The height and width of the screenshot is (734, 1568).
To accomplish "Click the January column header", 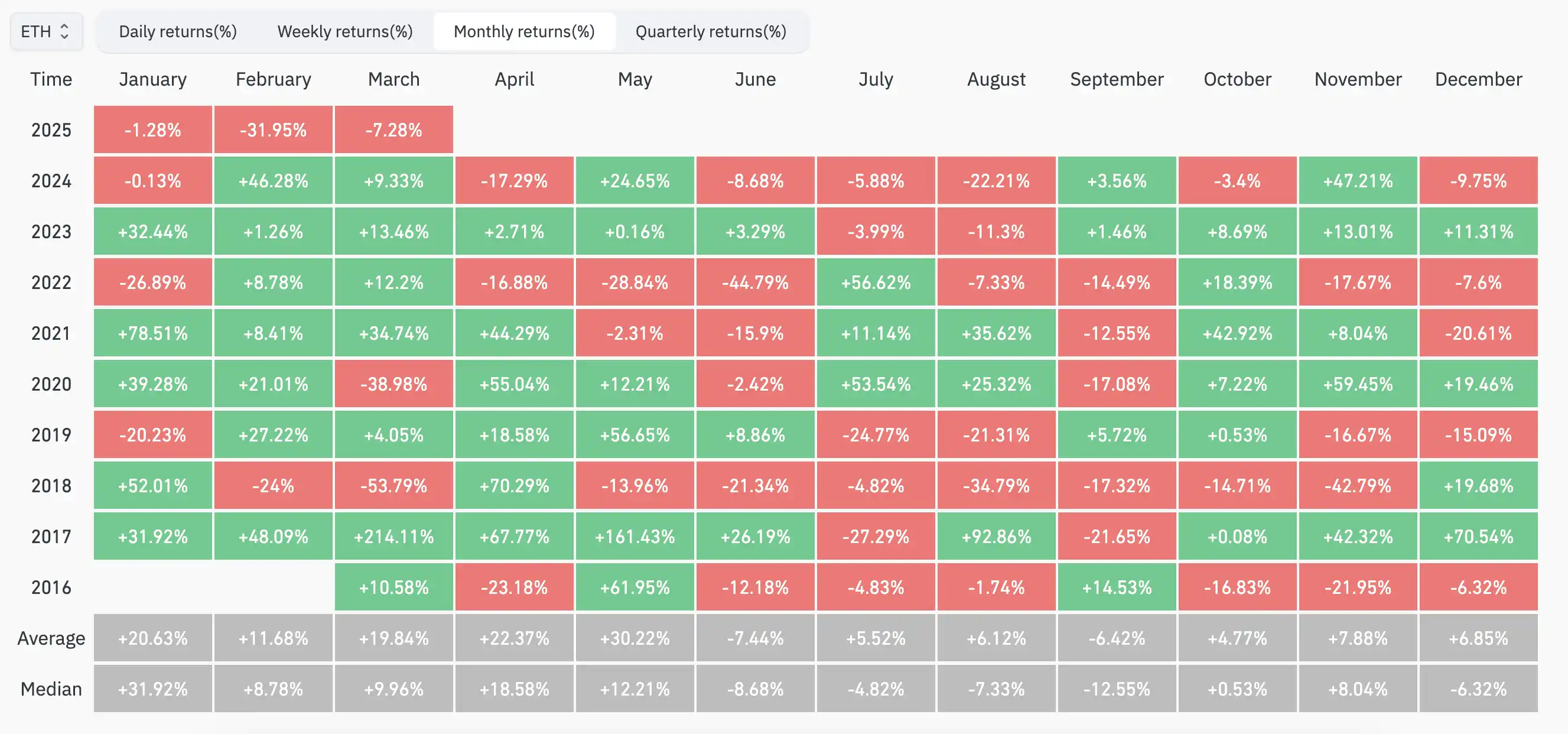I will (153, 79).
